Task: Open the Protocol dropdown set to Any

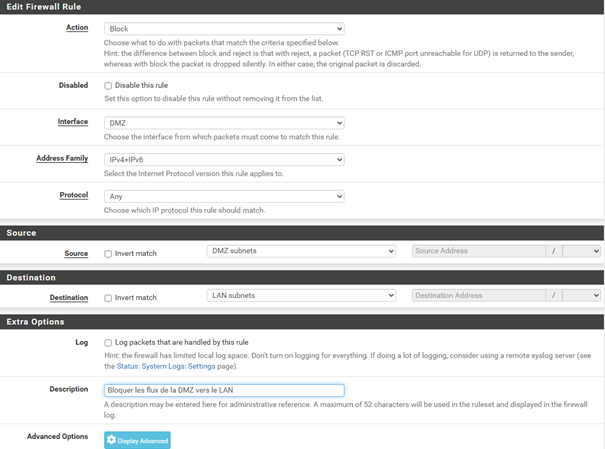Action: click(x=224, y=197)
